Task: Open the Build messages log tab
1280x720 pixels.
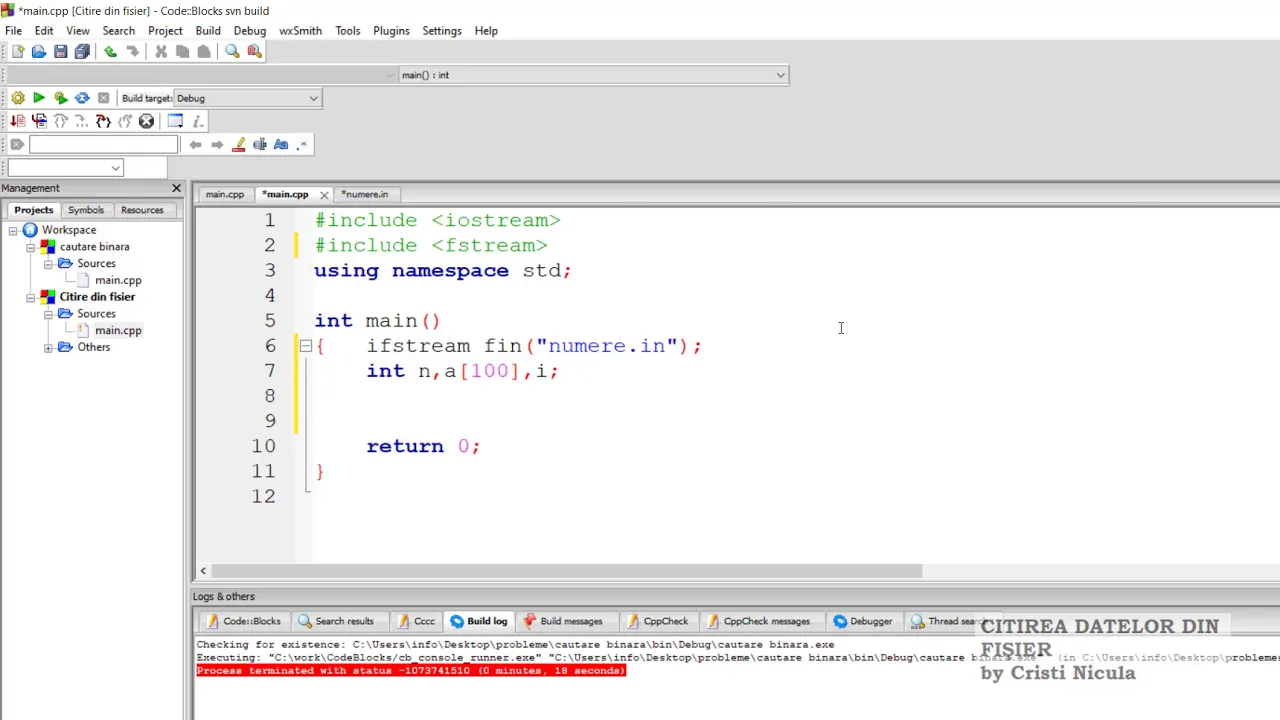Action: [563, 621]
